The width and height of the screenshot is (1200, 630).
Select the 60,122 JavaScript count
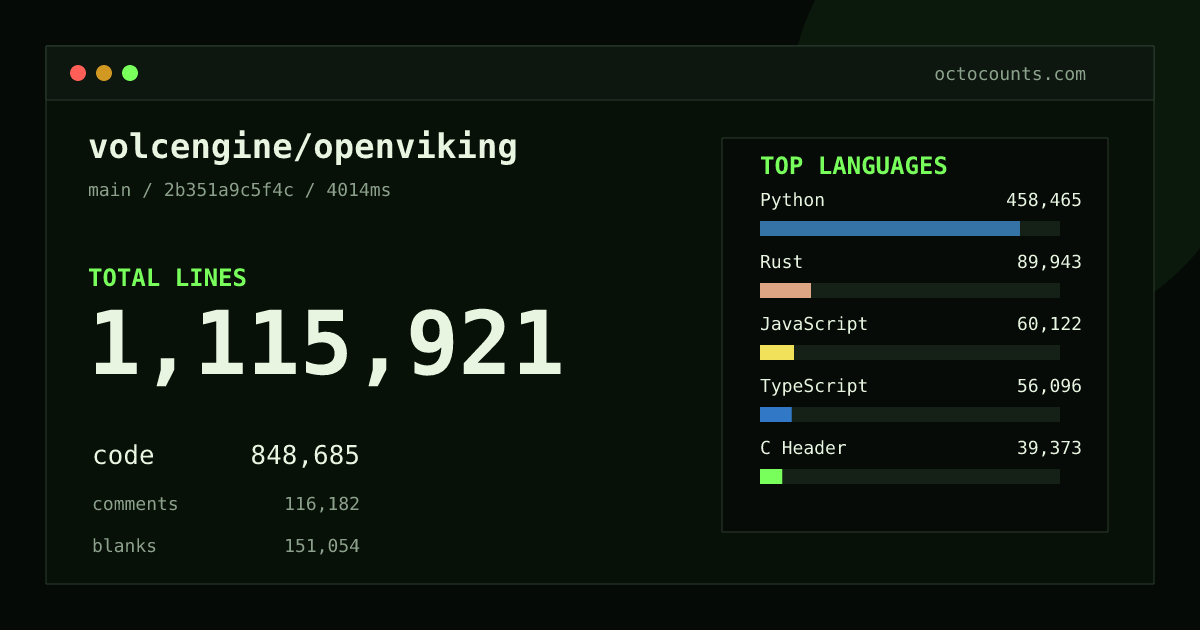click(1049, 324)
